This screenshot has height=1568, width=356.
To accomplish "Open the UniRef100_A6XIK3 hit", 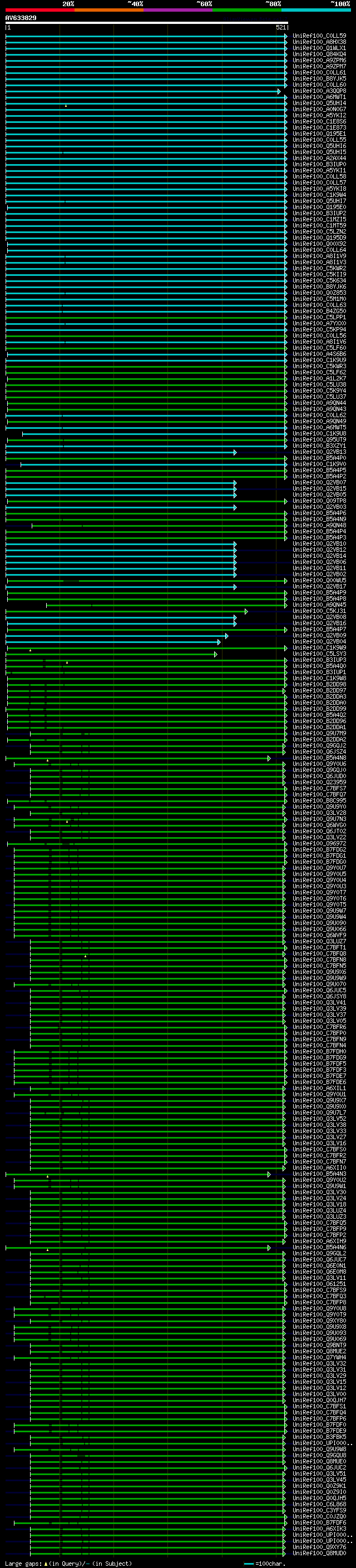I will [319, 1529].
